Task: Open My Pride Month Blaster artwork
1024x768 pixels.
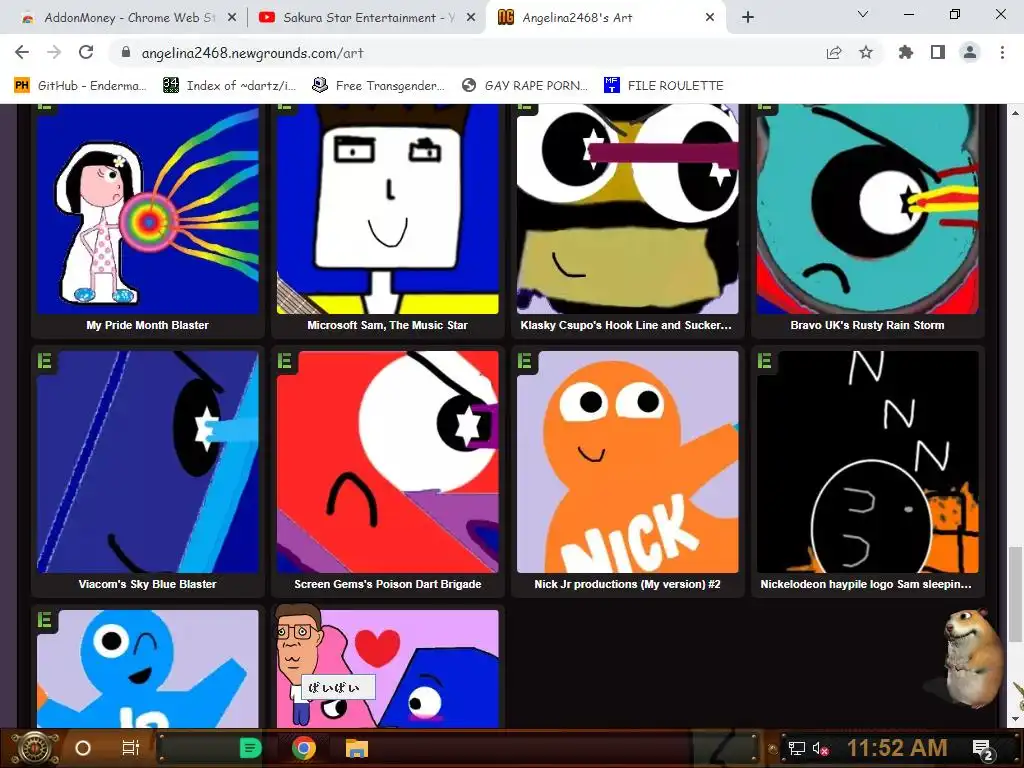Action: tap(148, 209)
